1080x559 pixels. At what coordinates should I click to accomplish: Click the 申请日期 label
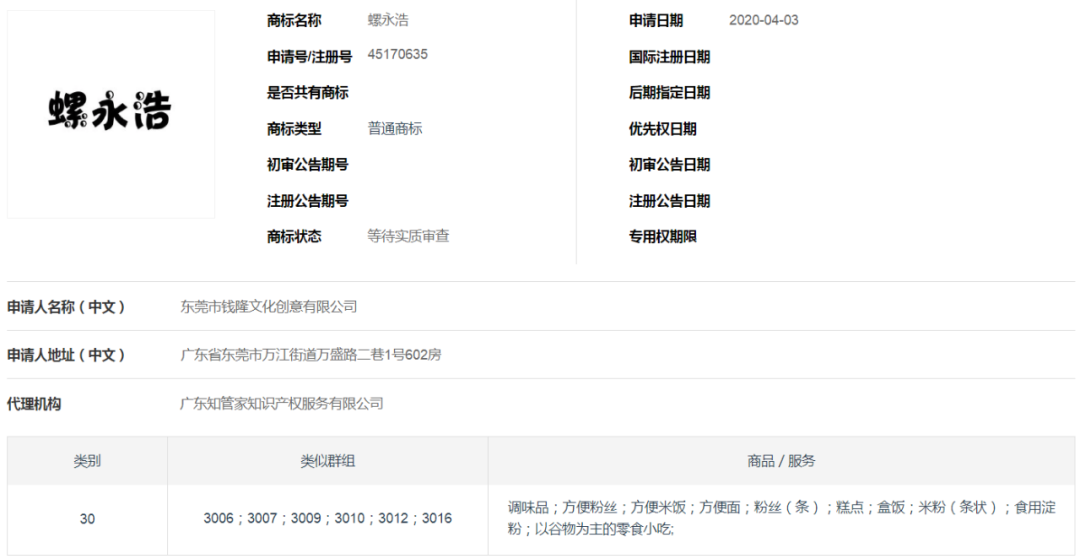coord(656,20)
